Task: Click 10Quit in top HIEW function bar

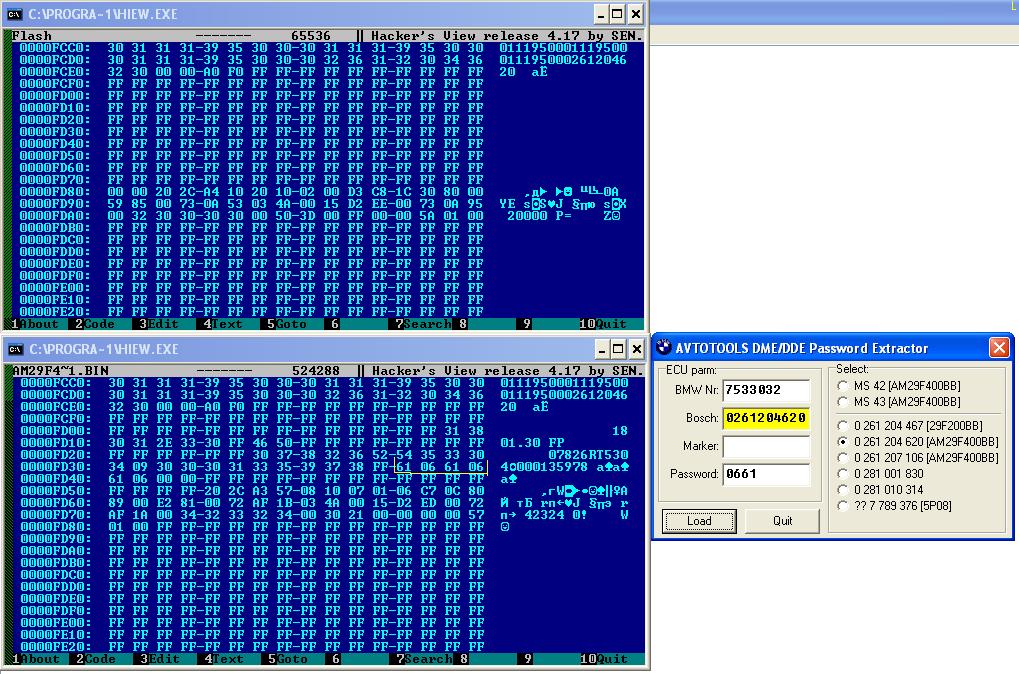Action: tap(602, 324)
